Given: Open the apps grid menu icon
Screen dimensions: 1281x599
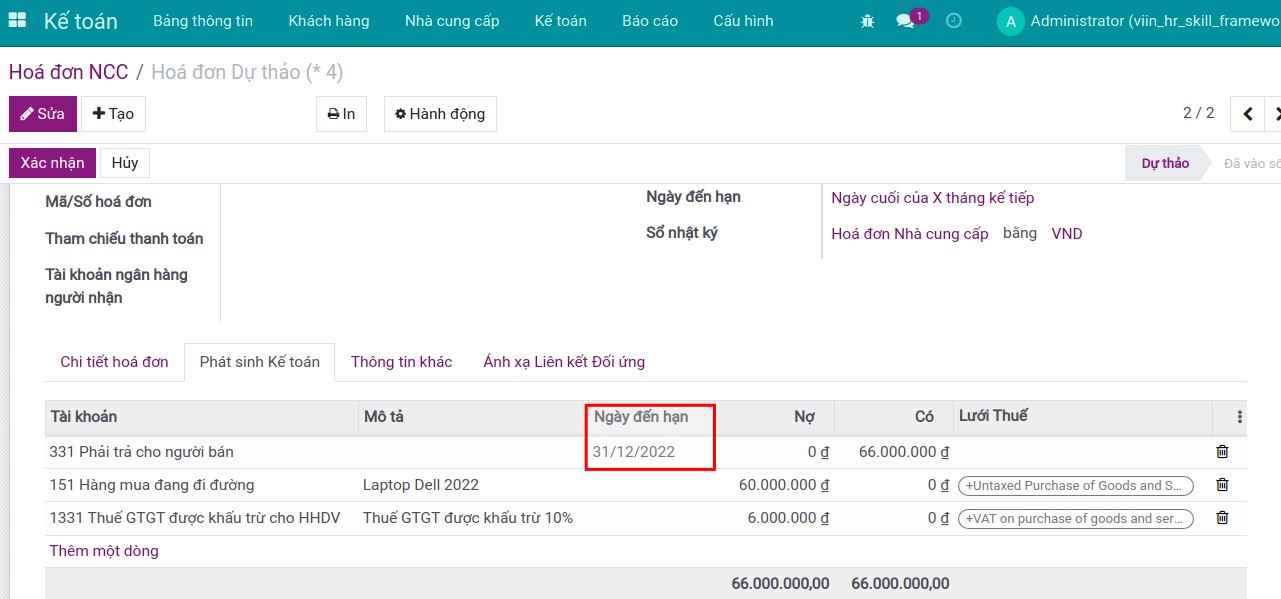Looking at the screenshot, I should coord(17,21).
